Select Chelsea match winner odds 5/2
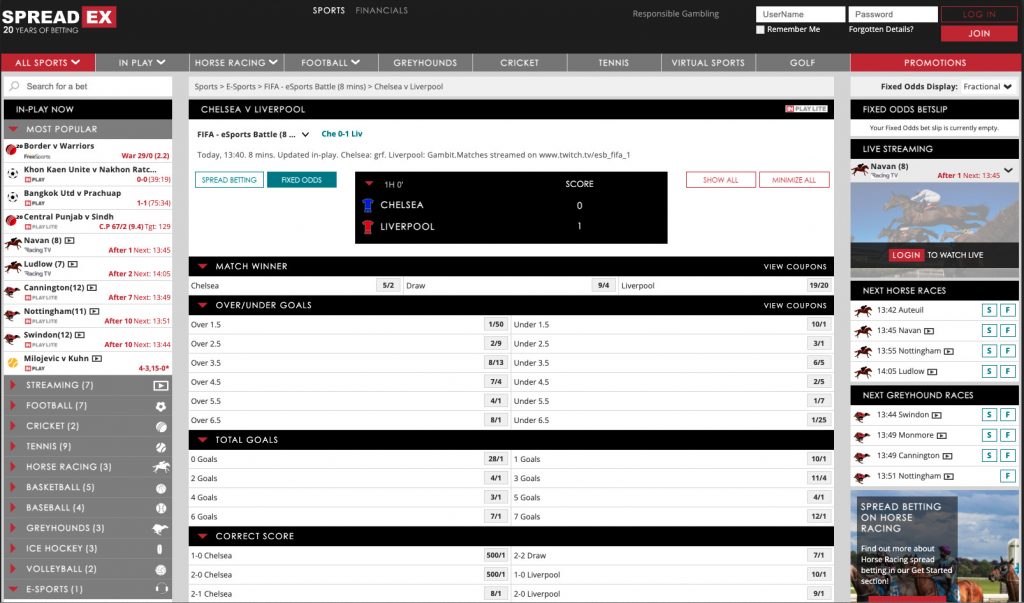This screenshot has width=1024, height=603. click(388, 285)
